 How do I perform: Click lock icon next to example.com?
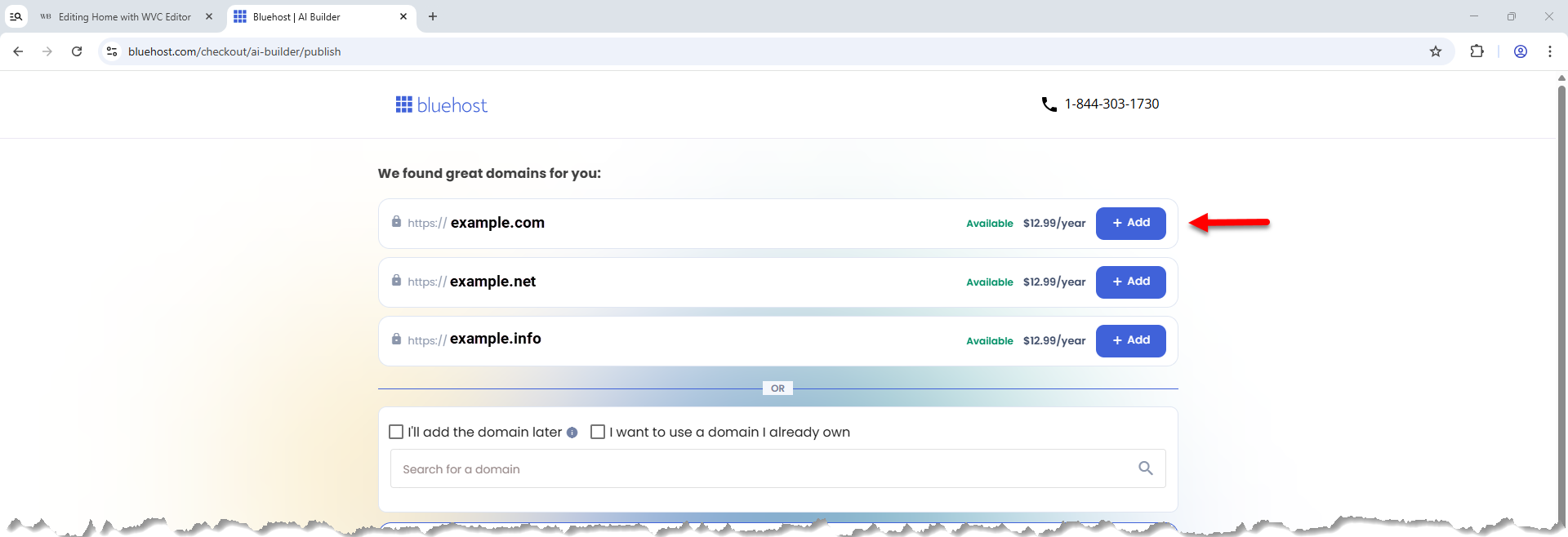(396, 222)
